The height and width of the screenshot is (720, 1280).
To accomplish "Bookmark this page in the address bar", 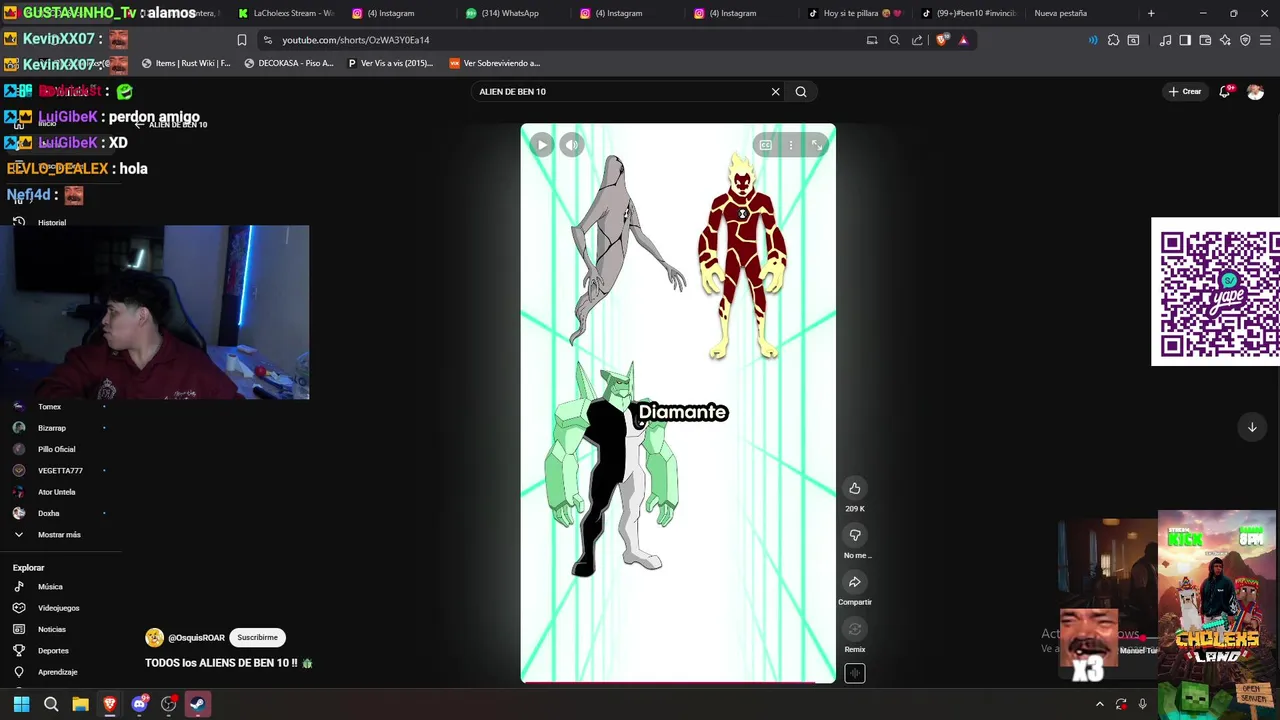I will click(241, 40).
